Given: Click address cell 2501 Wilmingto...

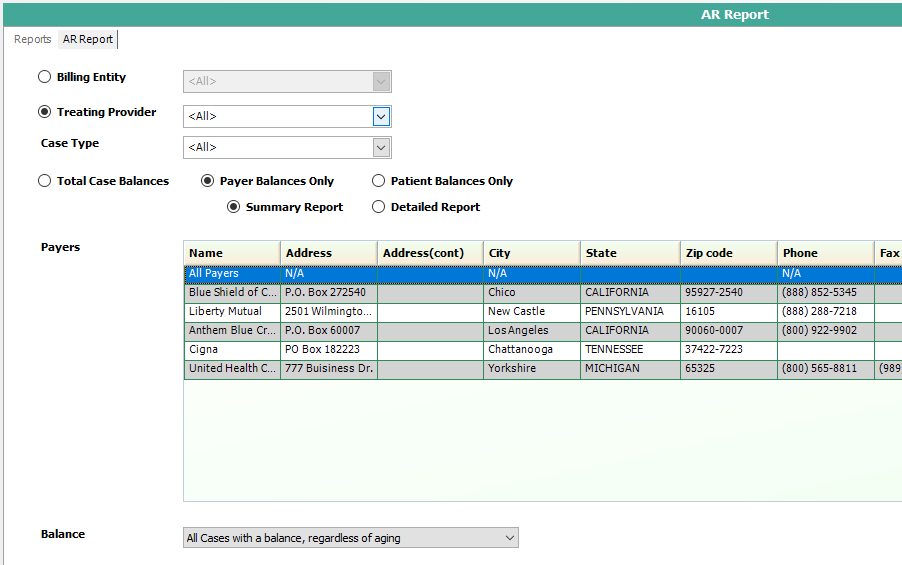Looking at the screenshot, I should click(x=328, y=312).
